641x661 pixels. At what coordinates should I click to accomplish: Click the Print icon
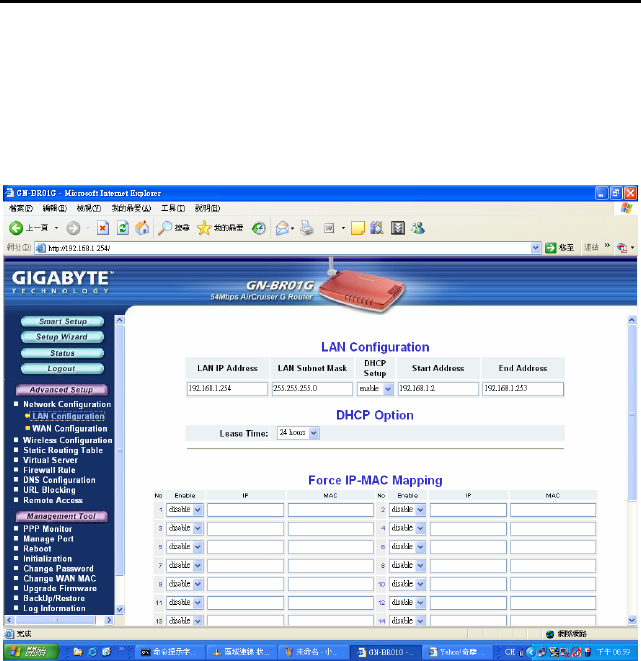tap(307, 228)
